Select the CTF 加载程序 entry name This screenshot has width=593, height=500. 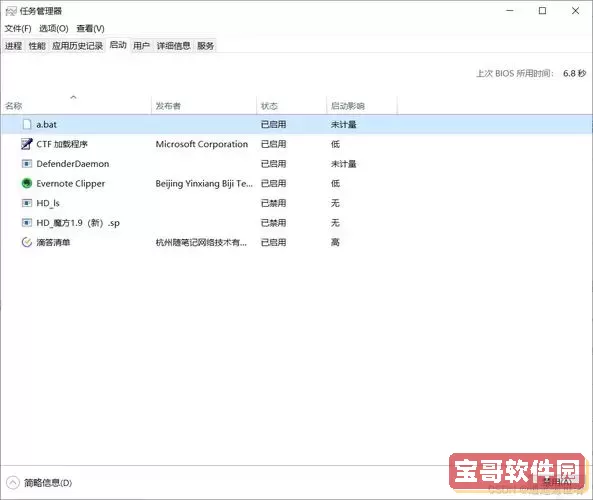(x=62, y=144)
